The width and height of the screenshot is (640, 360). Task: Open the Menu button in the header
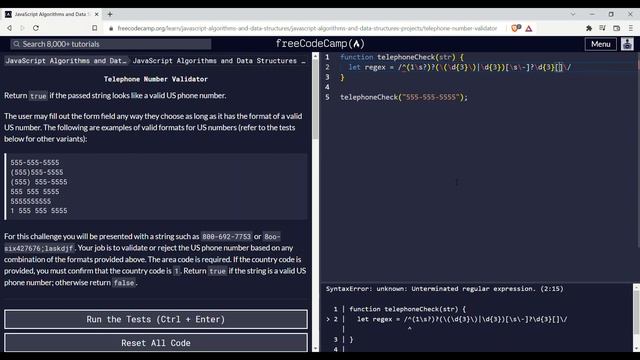click(x=600, y=44)
